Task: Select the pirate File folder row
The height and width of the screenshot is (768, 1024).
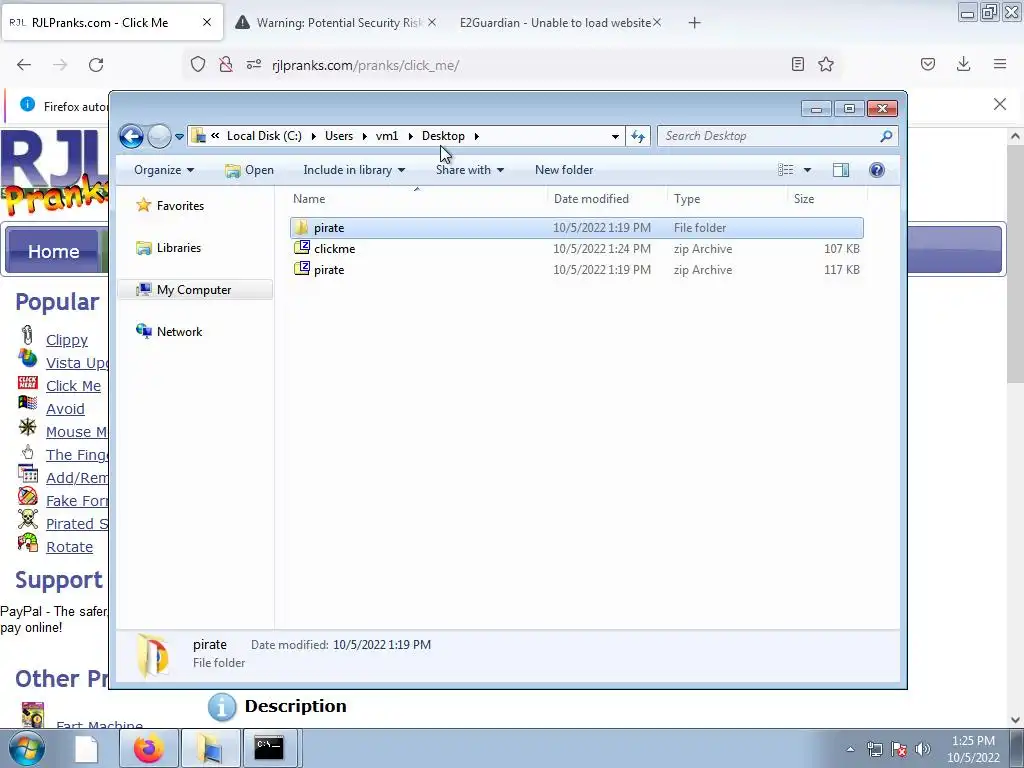Action: tap(577, 228)
